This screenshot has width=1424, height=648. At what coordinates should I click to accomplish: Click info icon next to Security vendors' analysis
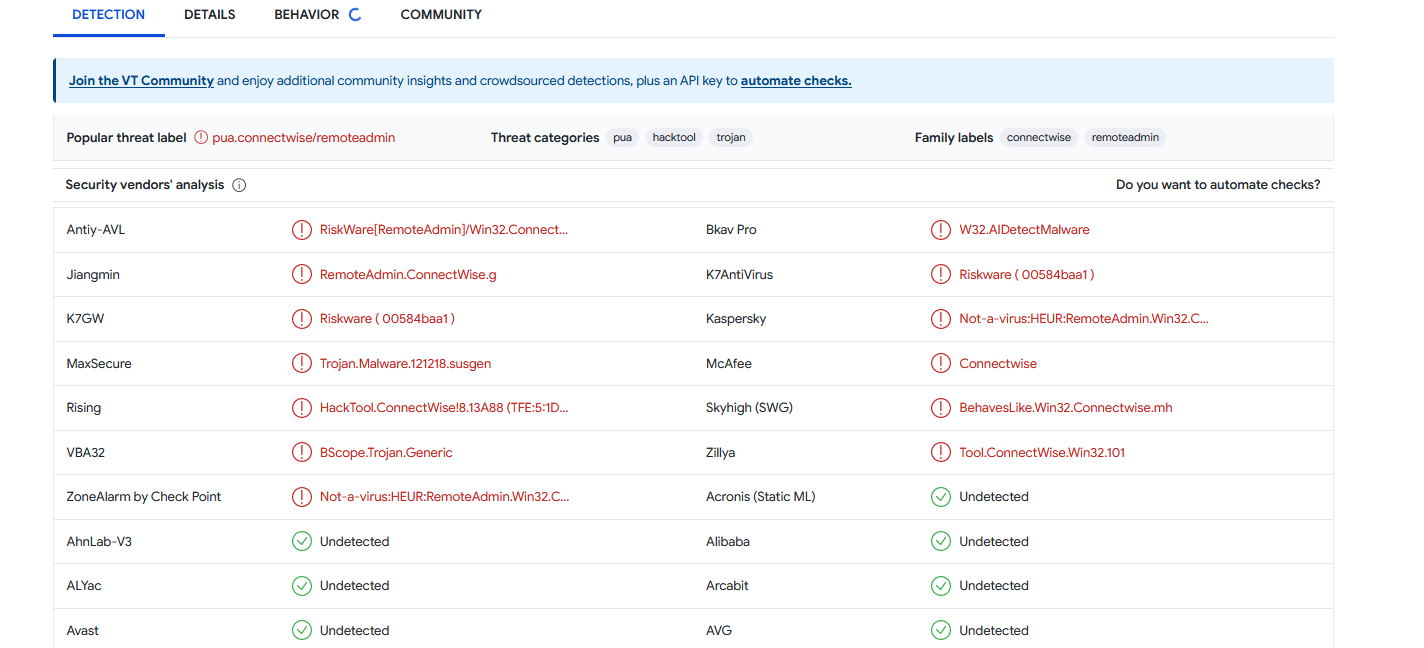239,185
